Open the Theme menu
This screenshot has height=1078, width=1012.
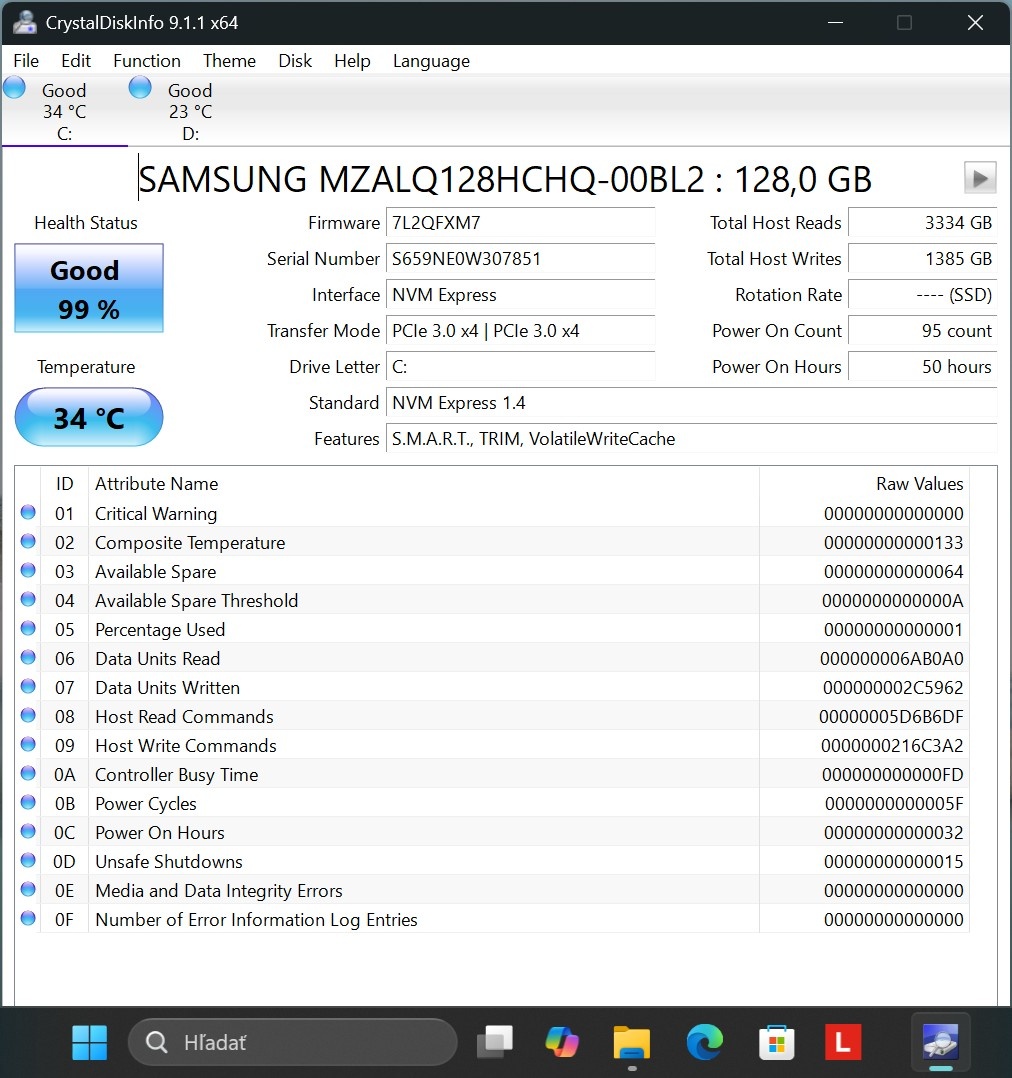point(229,61)
